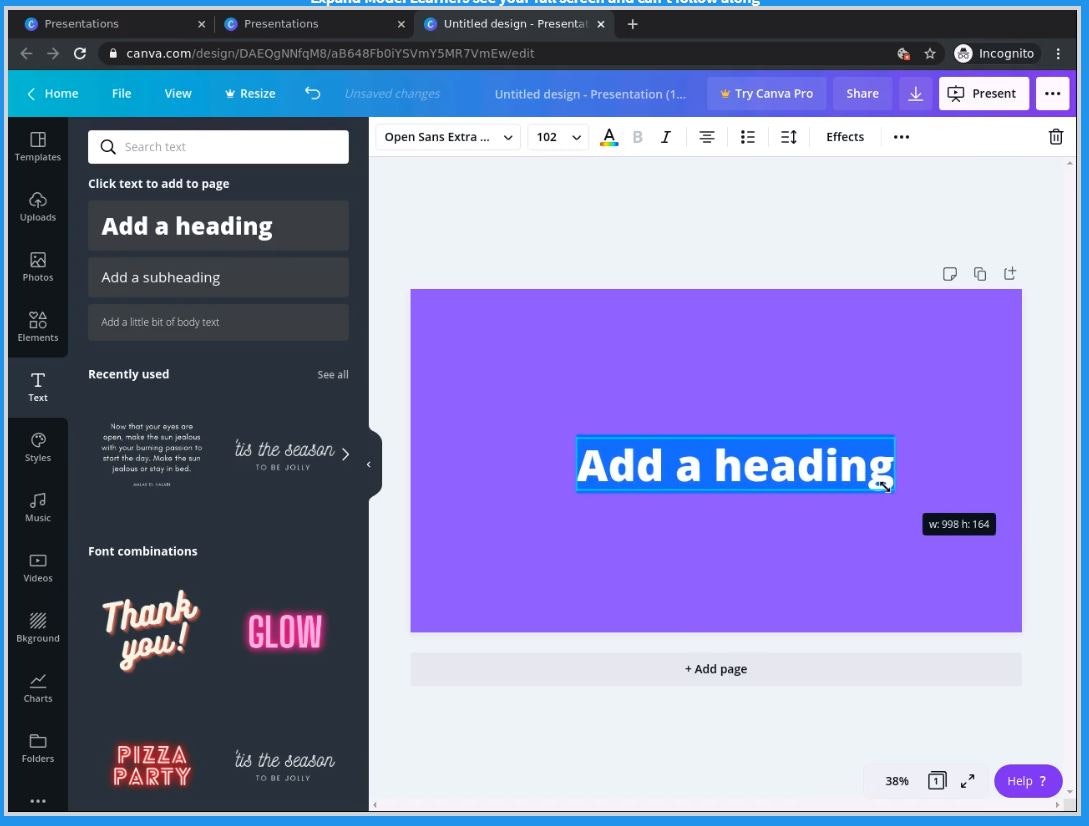Open the font size dropdown

click(x=558, y=137)
